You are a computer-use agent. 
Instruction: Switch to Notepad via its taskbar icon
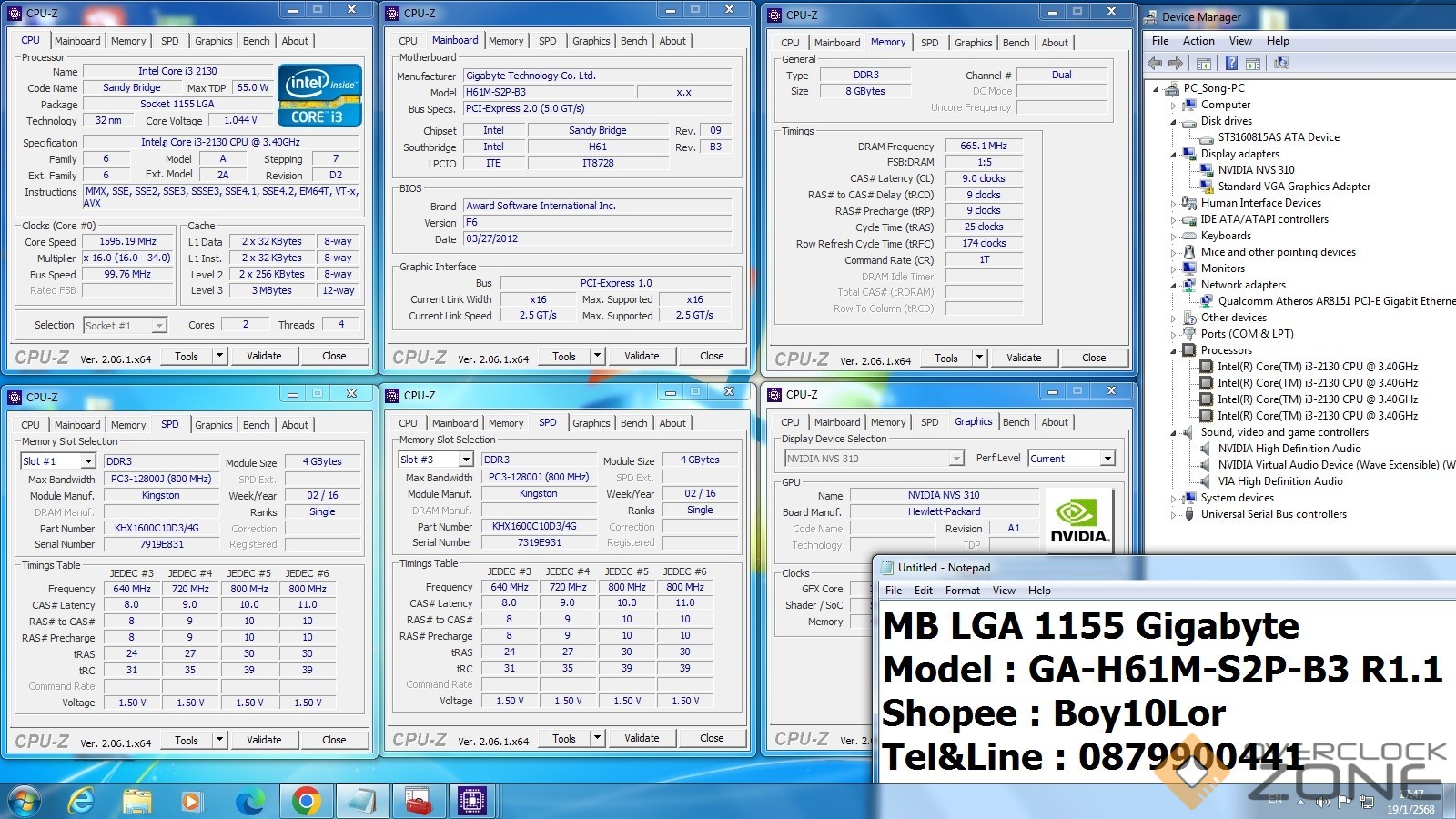point(362,801)
